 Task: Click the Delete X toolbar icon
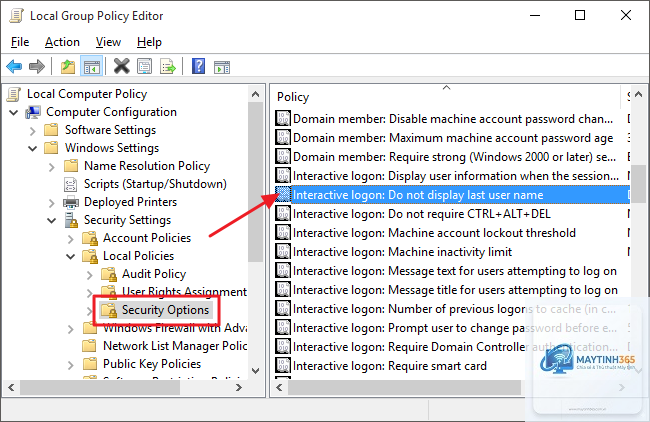click(121, 66)
